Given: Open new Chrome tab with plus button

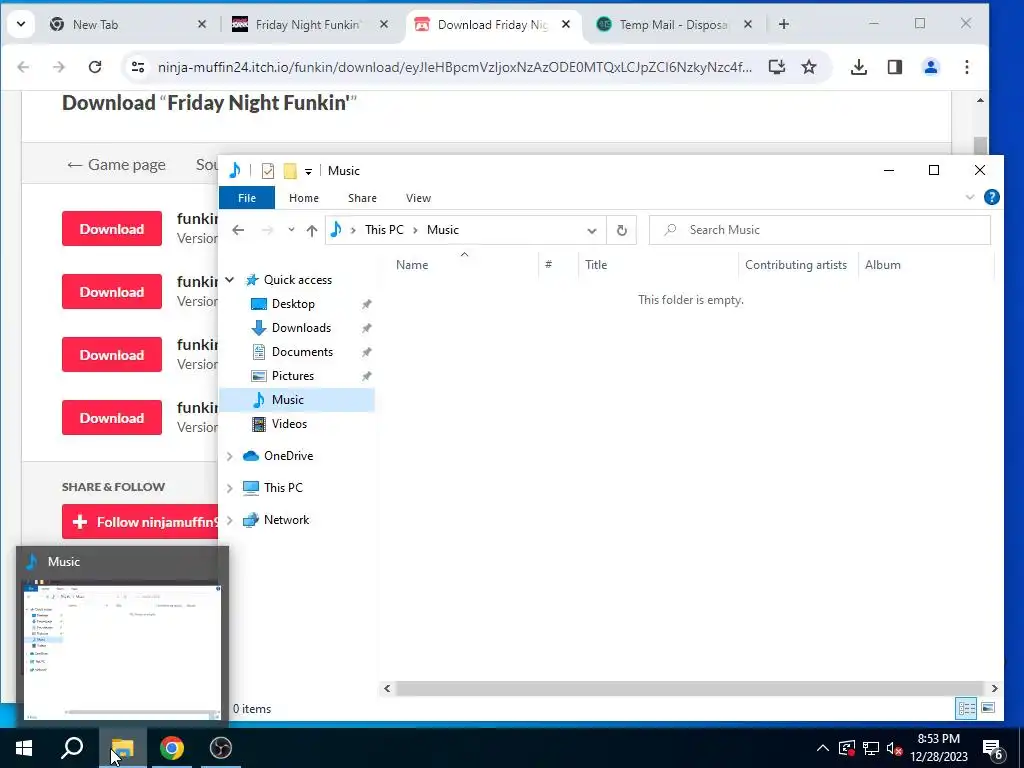Looking at the screenshot, I should [x=784, y=25].
